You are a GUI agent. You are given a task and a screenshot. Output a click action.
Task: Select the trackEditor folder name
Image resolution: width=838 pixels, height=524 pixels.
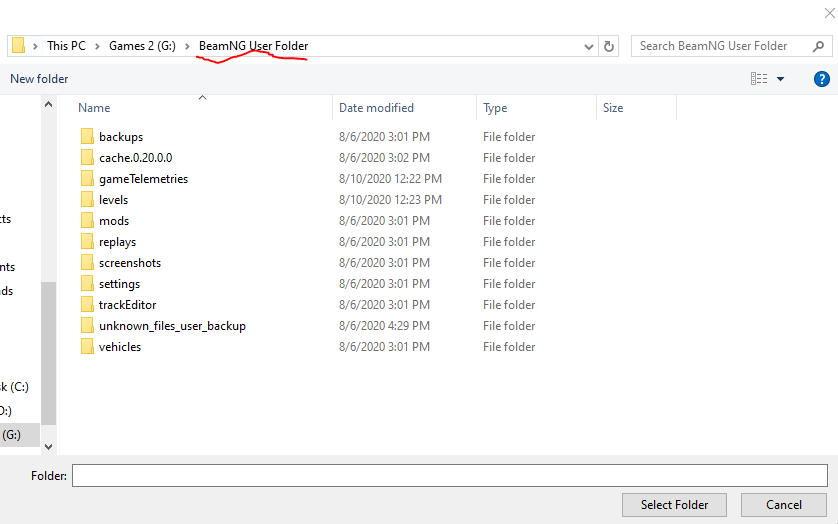point(127,305)
